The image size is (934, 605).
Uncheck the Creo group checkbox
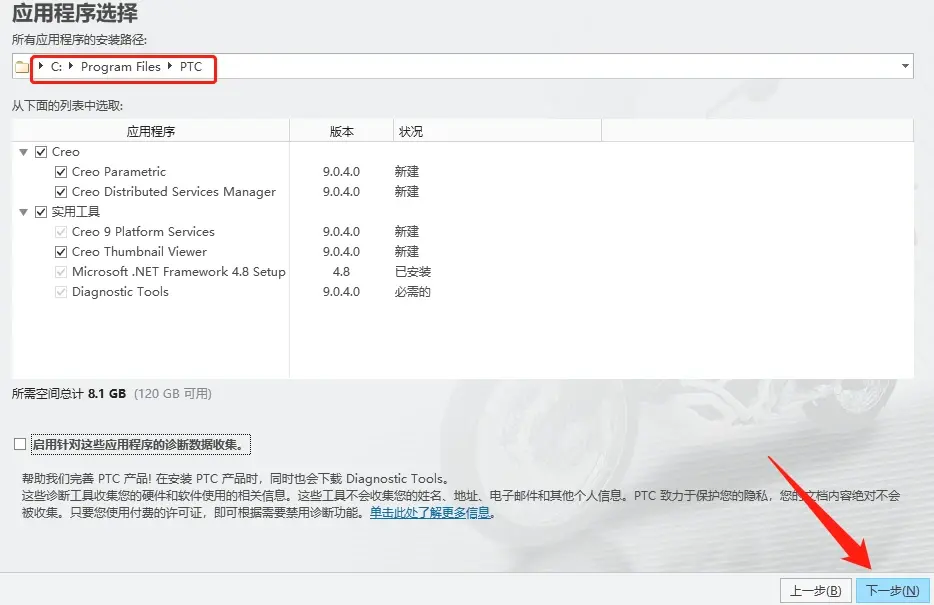tap(41, 152)
